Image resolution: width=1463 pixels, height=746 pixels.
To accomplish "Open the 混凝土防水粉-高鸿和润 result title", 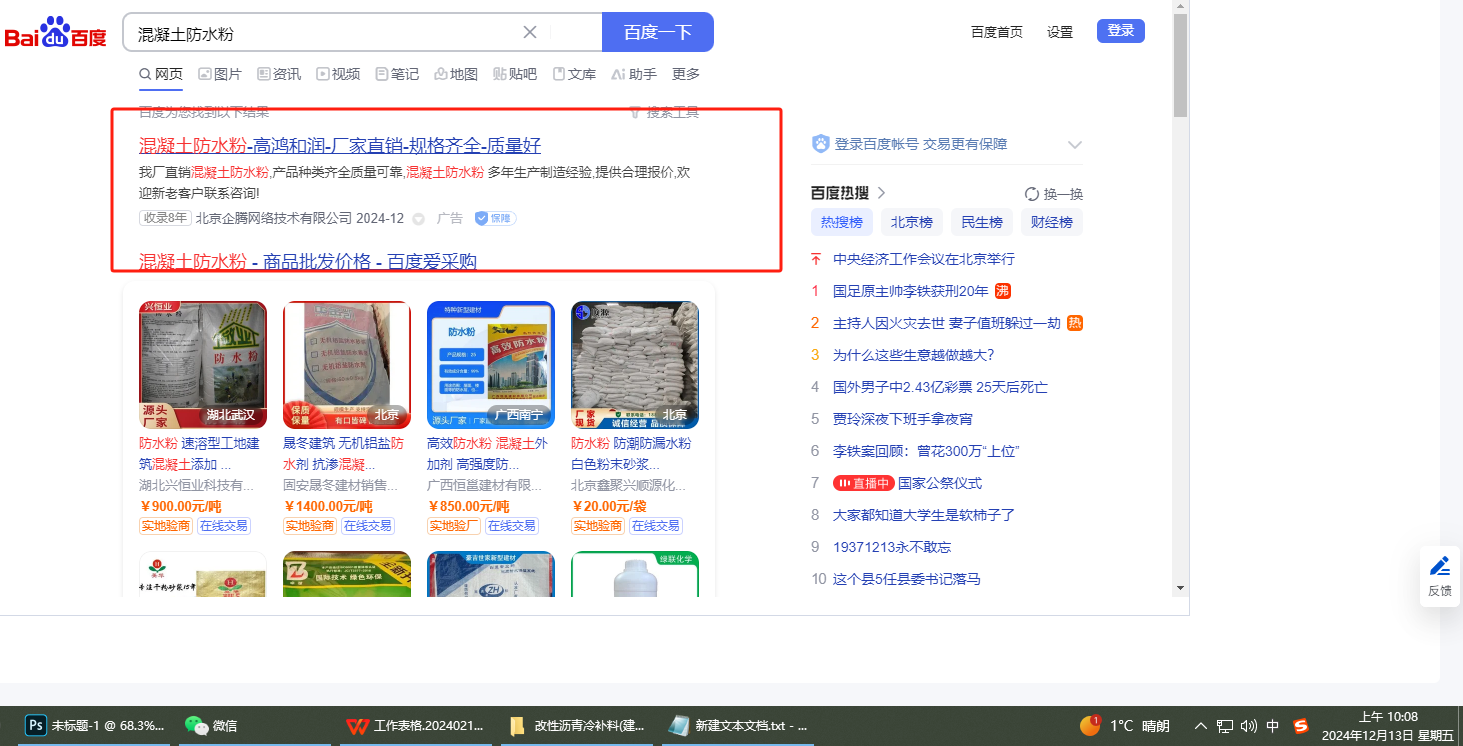I will 340,145.
